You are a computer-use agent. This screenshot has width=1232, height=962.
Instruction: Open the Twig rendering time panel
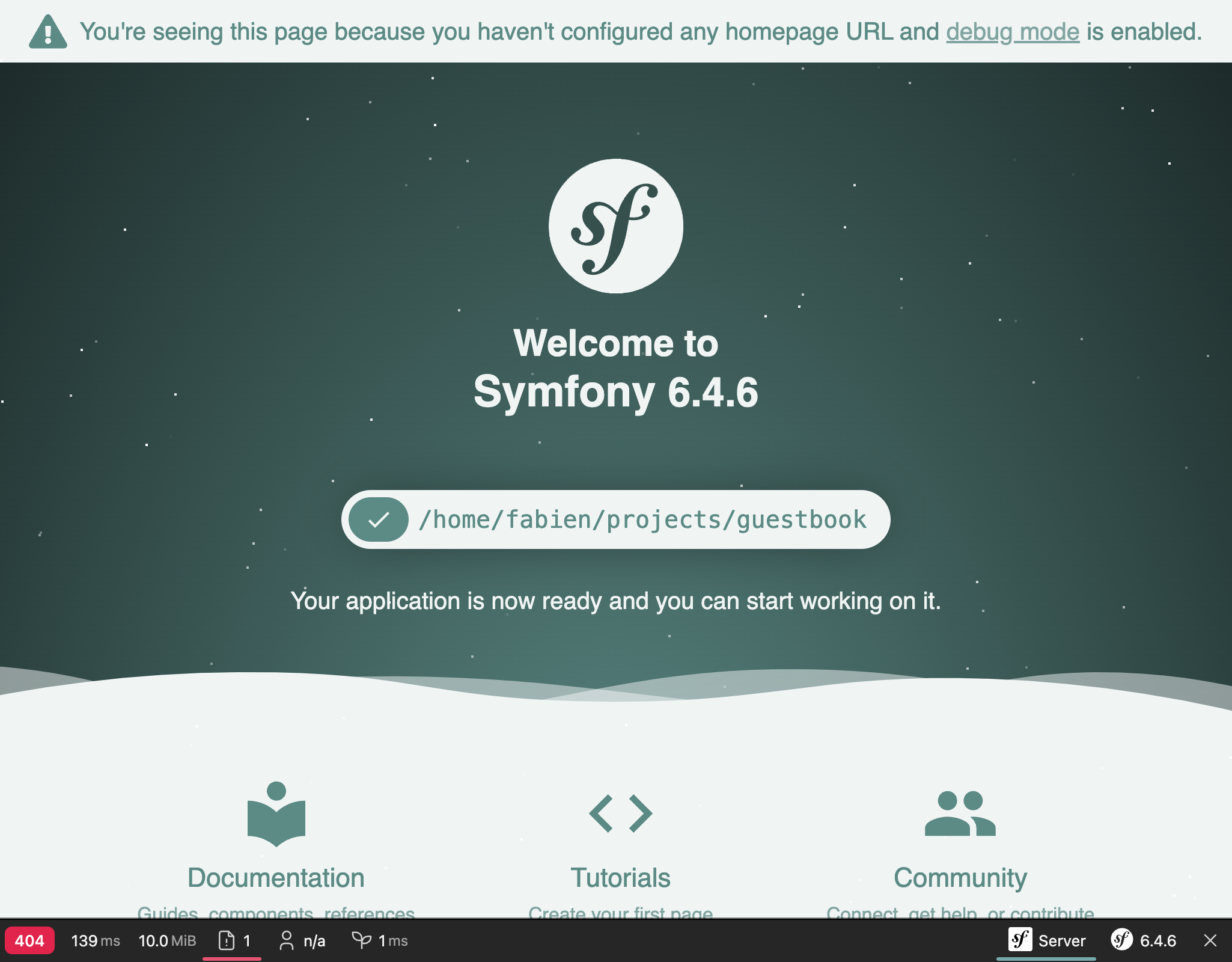[x=379, y=940]
